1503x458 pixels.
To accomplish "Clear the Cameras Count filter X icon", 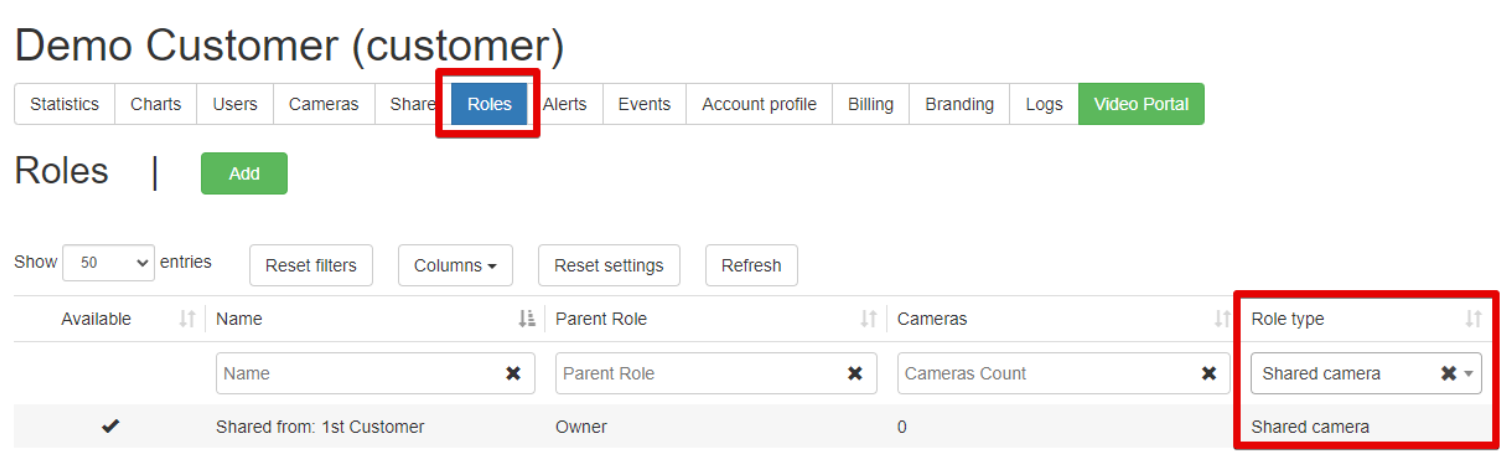I will point(1209,373).
